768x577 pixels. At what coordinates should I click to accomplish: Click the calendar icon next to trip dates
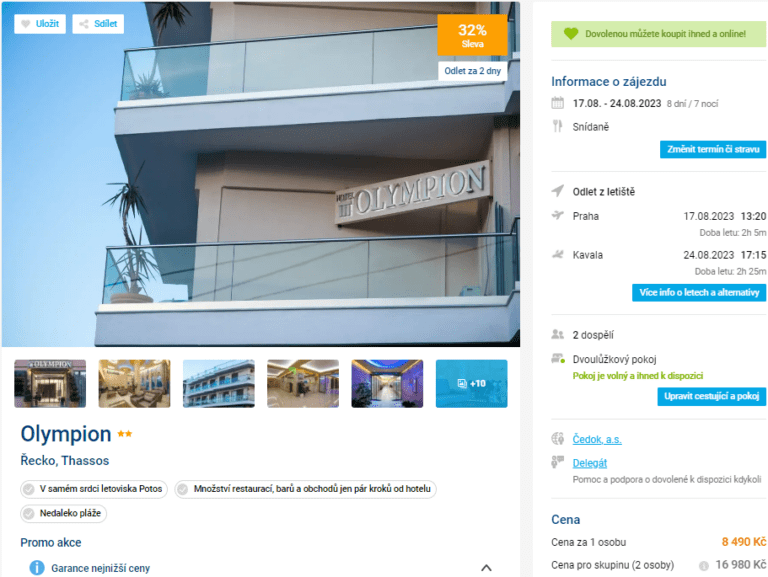[x=557, y=103]
